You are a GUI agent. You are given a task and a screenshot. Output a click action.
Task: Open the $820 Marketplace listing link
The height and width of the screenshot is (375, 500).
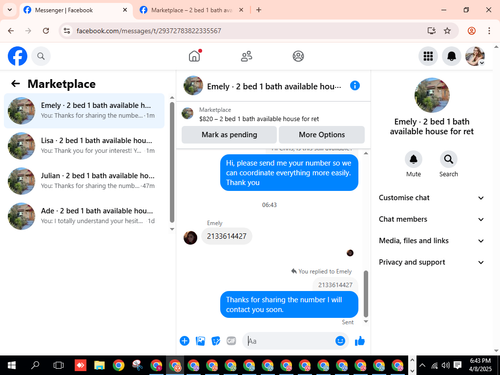pyautogui.click(x=259, y=119)
